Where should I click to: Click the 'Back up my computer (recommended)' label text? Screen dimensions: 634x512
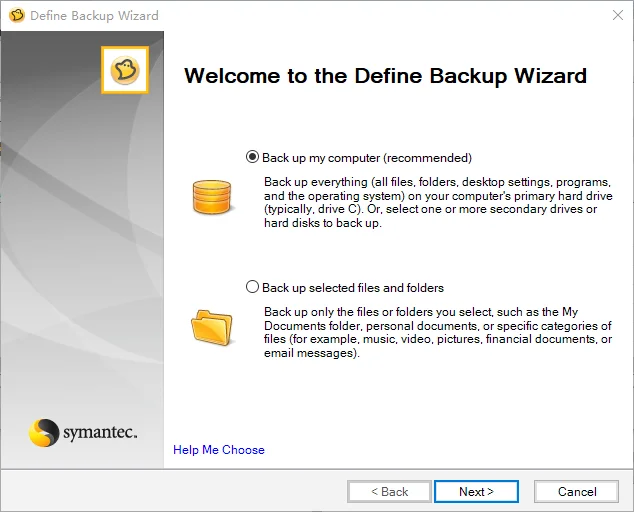pyautogui.click(x=367, y=158)
